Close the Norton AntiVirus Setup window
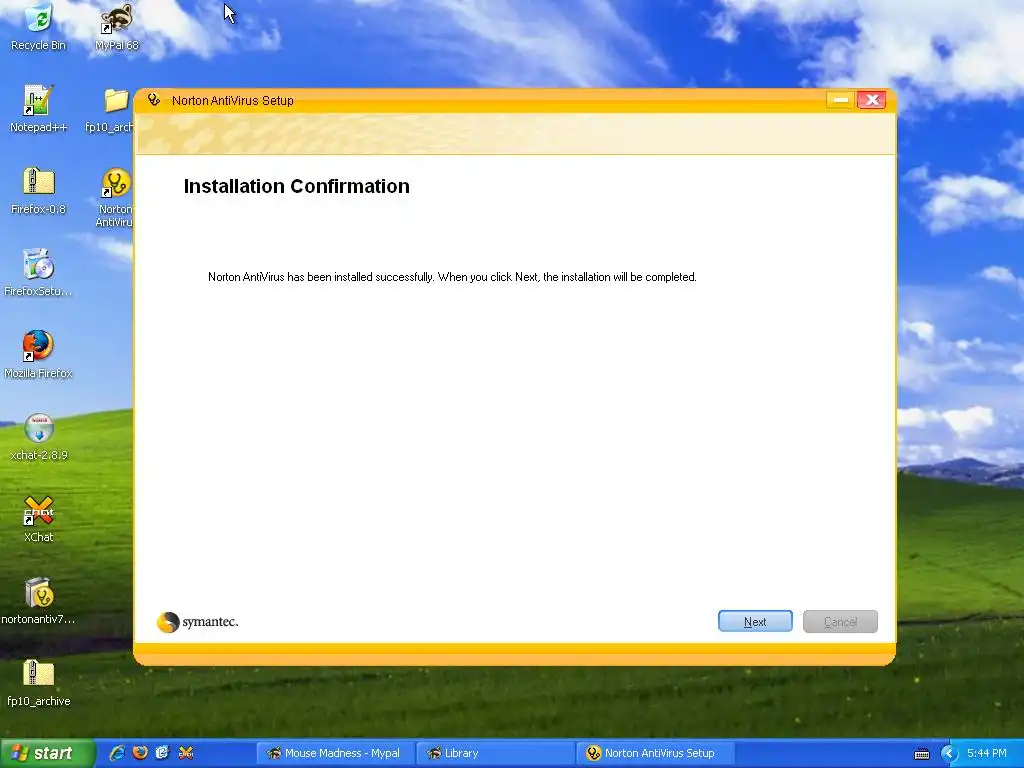 click(x=871, y=100)
